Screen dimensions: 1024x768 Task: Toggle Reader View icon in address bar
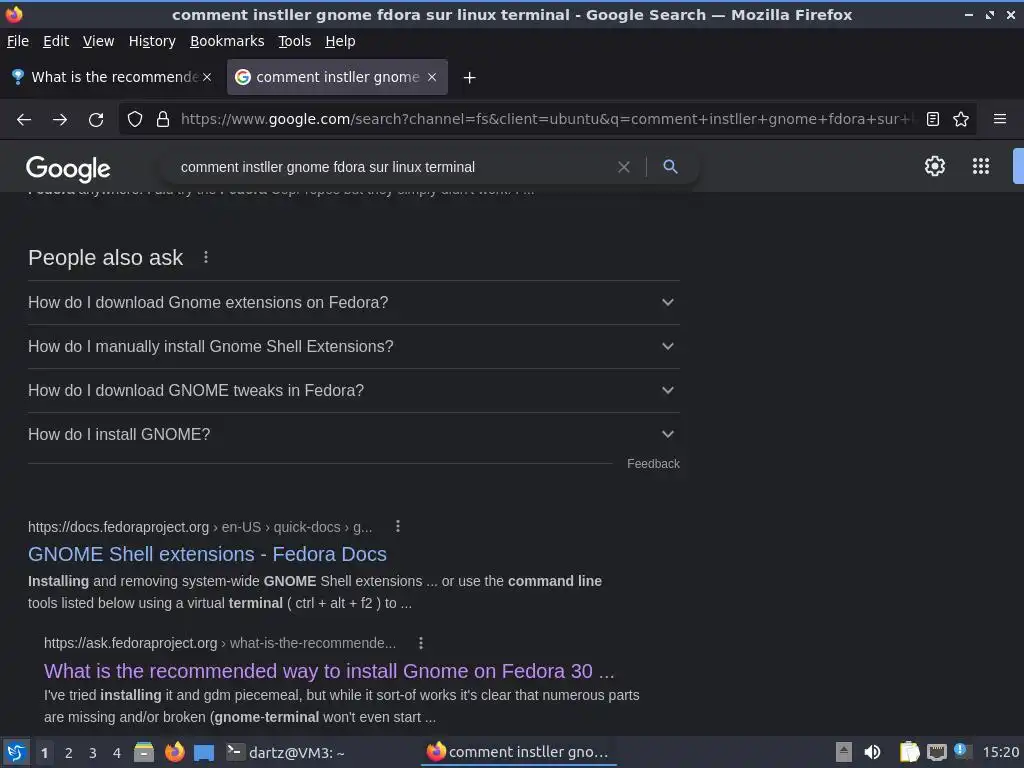pyautogui.click(x=933, y=119)
